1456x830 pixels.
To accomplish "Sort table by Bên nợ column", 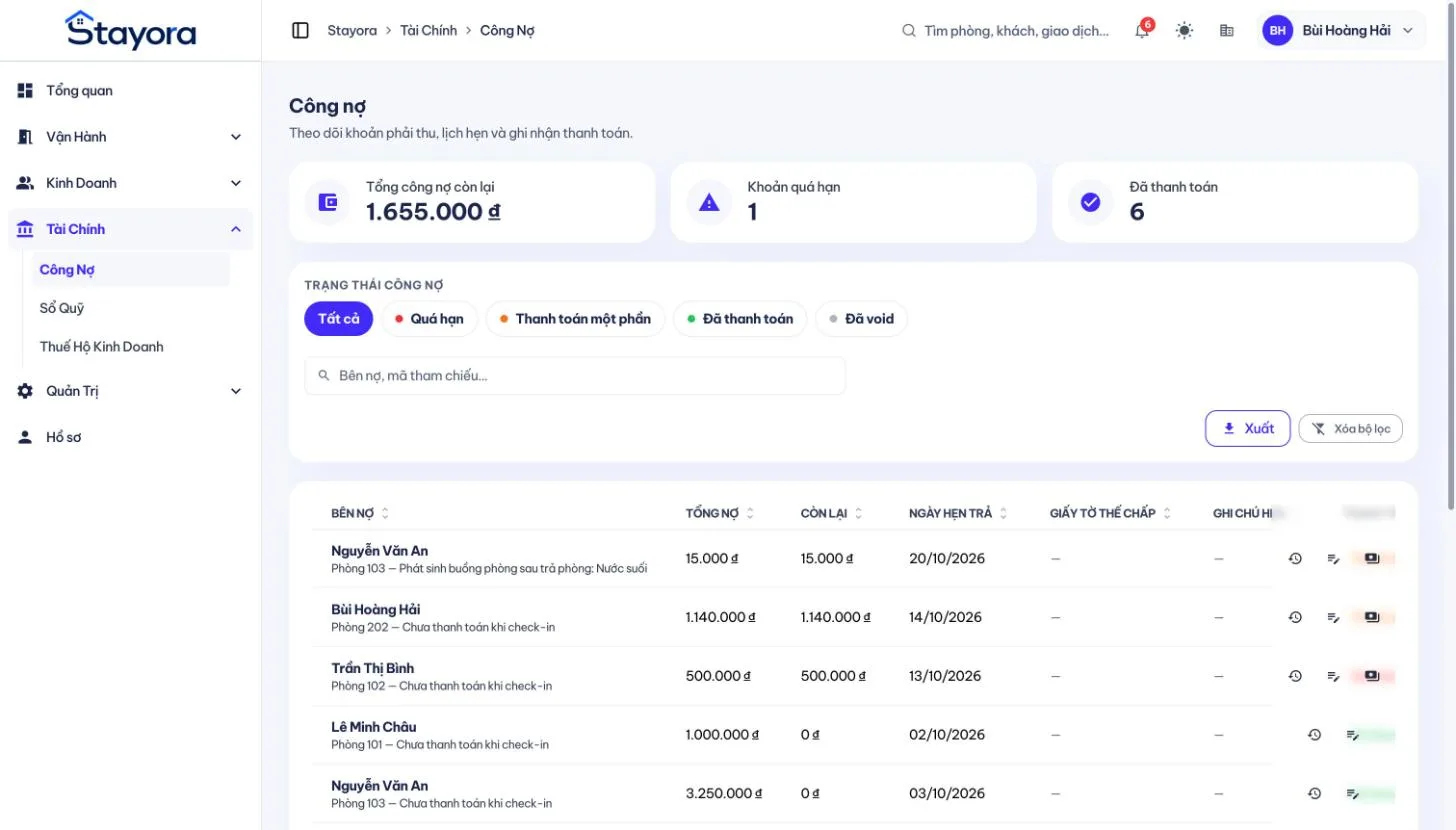I will click(x=360, y=513).
